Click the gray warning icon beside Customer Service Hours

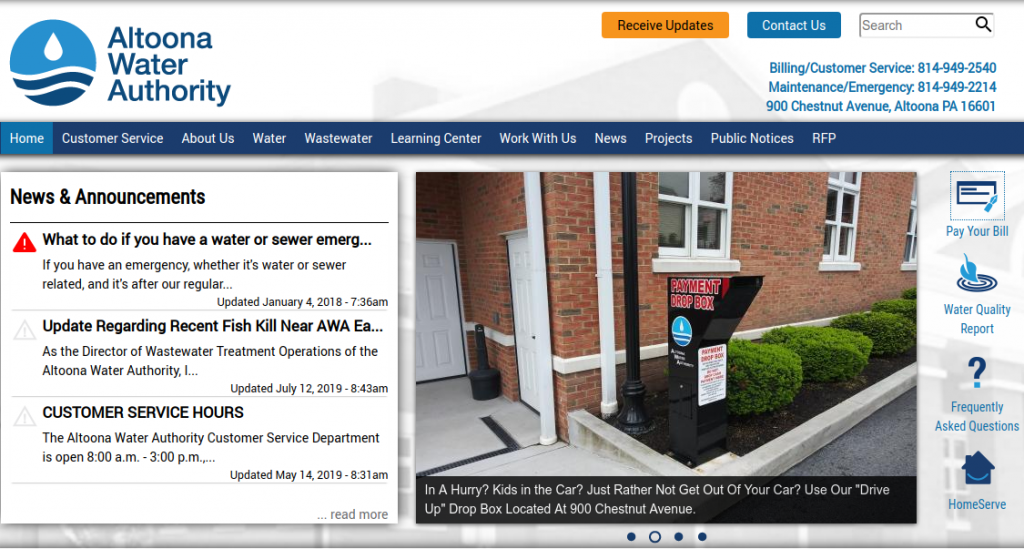(x=24, y=415)
